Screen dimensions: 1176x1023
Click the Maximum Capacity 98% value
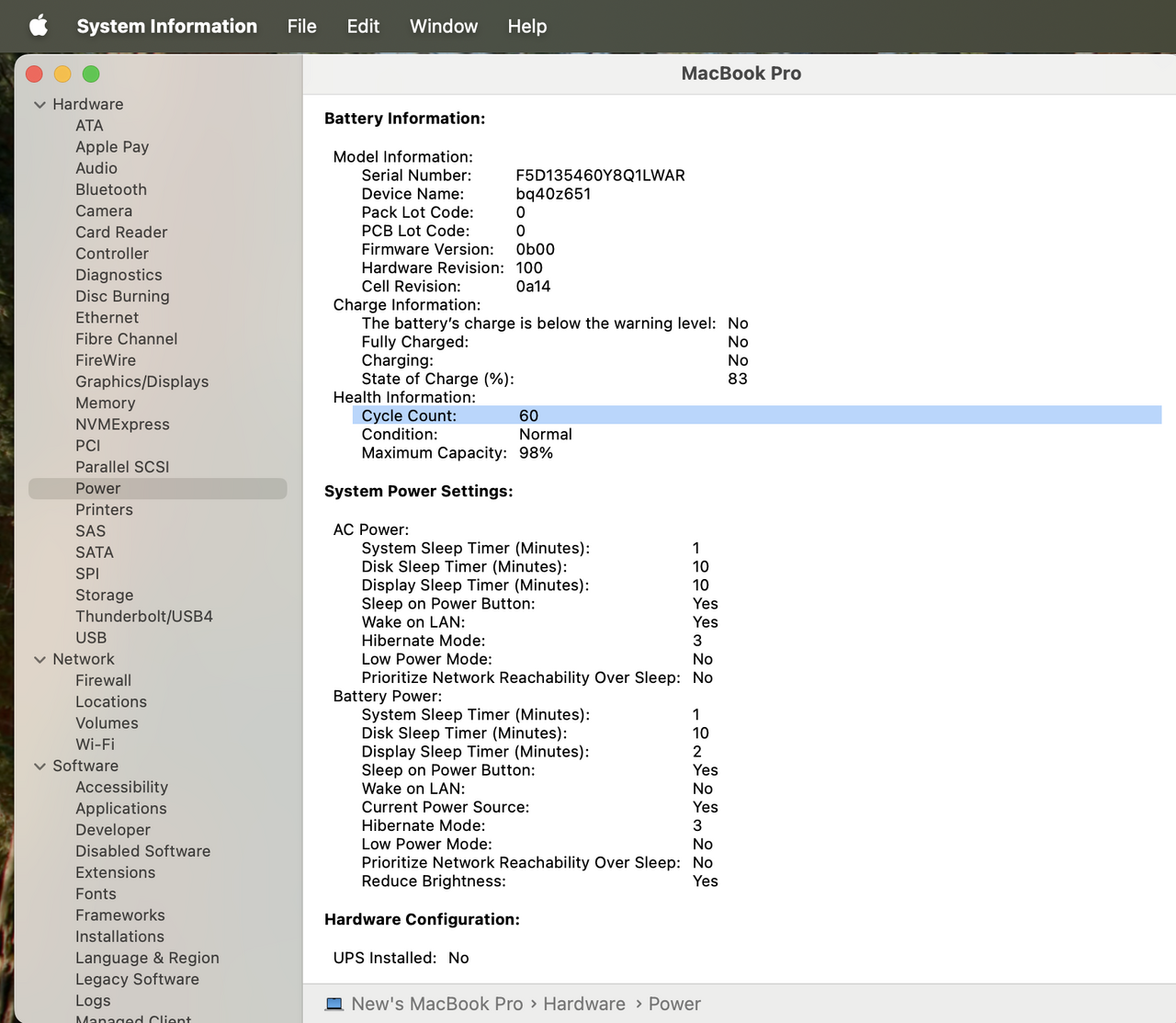tap(536, 453)
